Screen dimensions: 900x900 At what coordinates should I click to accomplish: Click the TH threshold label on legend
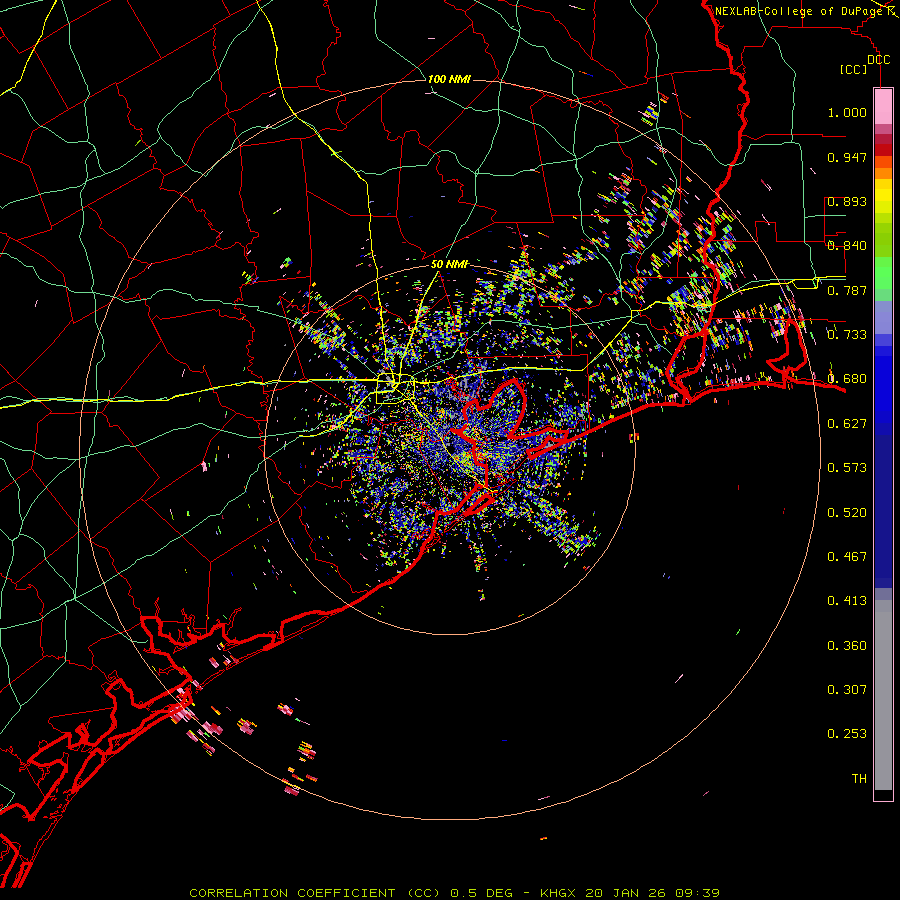(859, 779)
